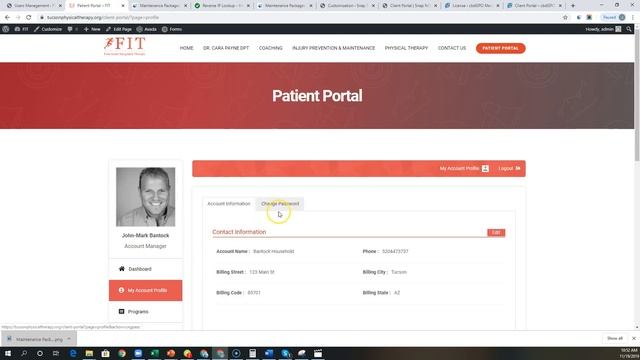Open Cortana circle in taskbar
This screenshot has width=640, height=360.
(x=40, y=353)
